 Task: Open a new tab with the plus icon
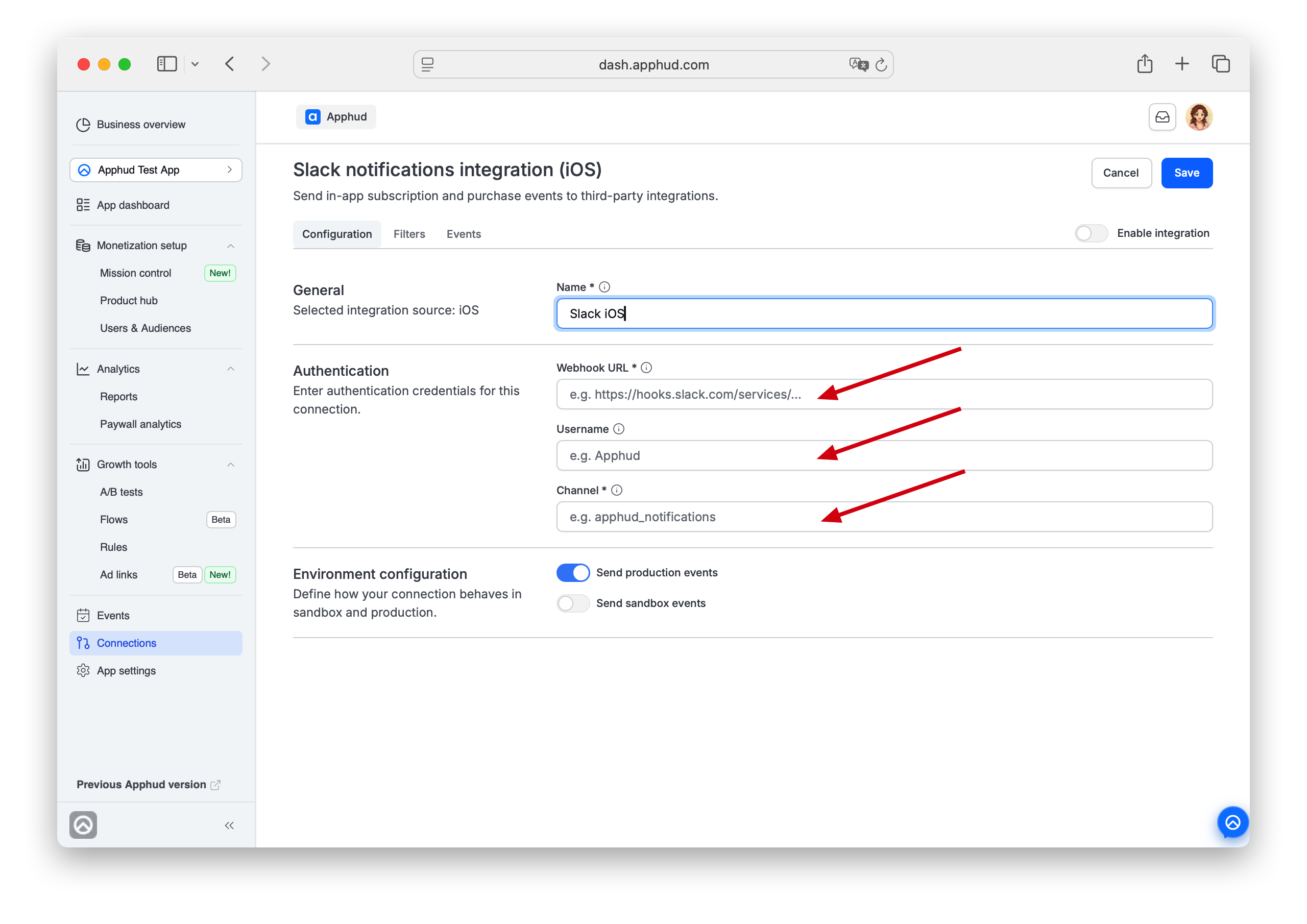(x=1182, y=64)
